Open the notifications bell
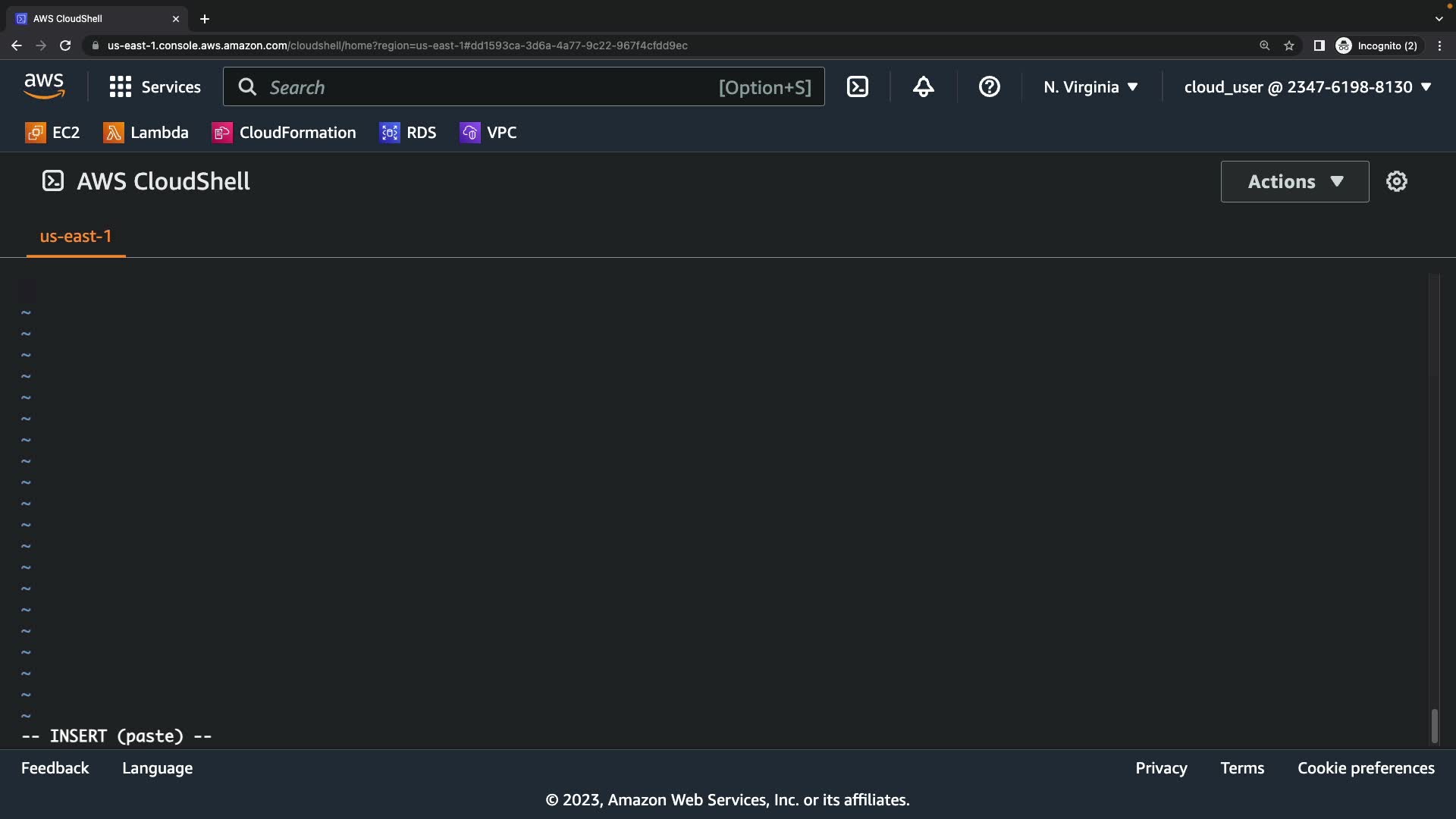This screenshot has width=1456, height=819. point(923,87)
